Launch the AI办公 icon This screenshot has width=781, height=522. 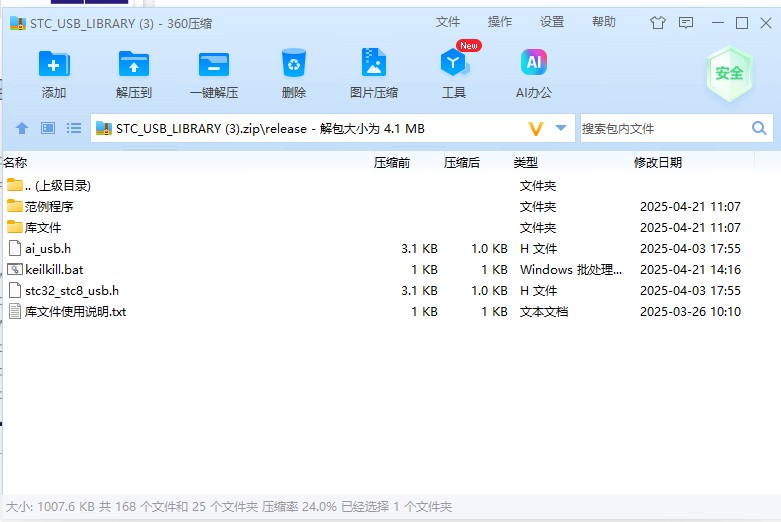pyautogui.click(x=533, y=66)
